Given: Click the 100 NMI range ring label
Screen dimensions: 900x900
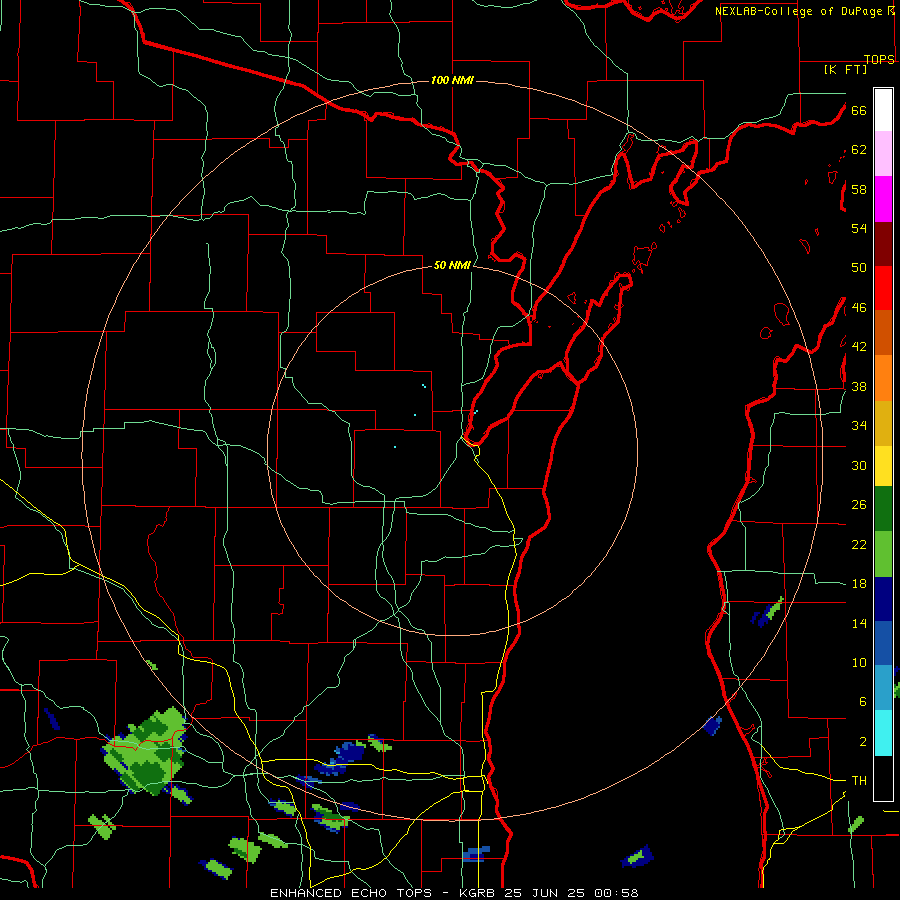Looking at the screenshot, I should (x=452, y=80).
